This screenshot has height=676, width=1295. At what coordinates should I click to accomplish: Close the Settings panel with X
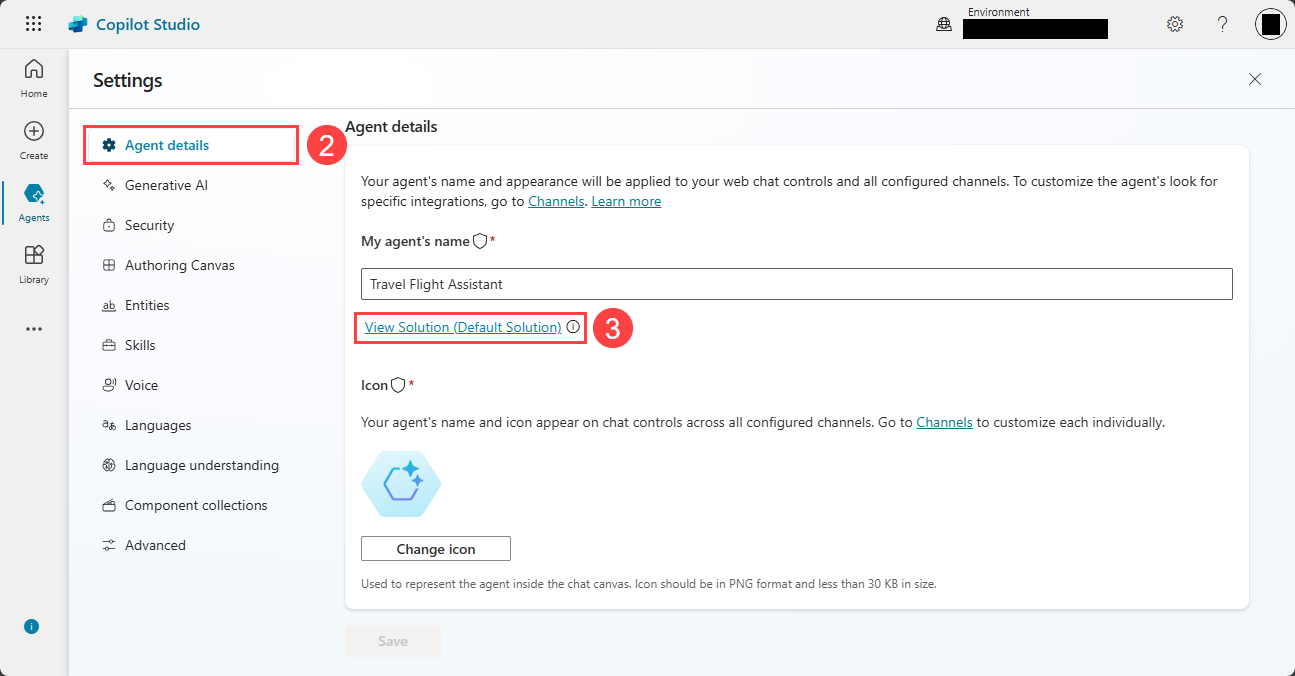point(1254,79)
